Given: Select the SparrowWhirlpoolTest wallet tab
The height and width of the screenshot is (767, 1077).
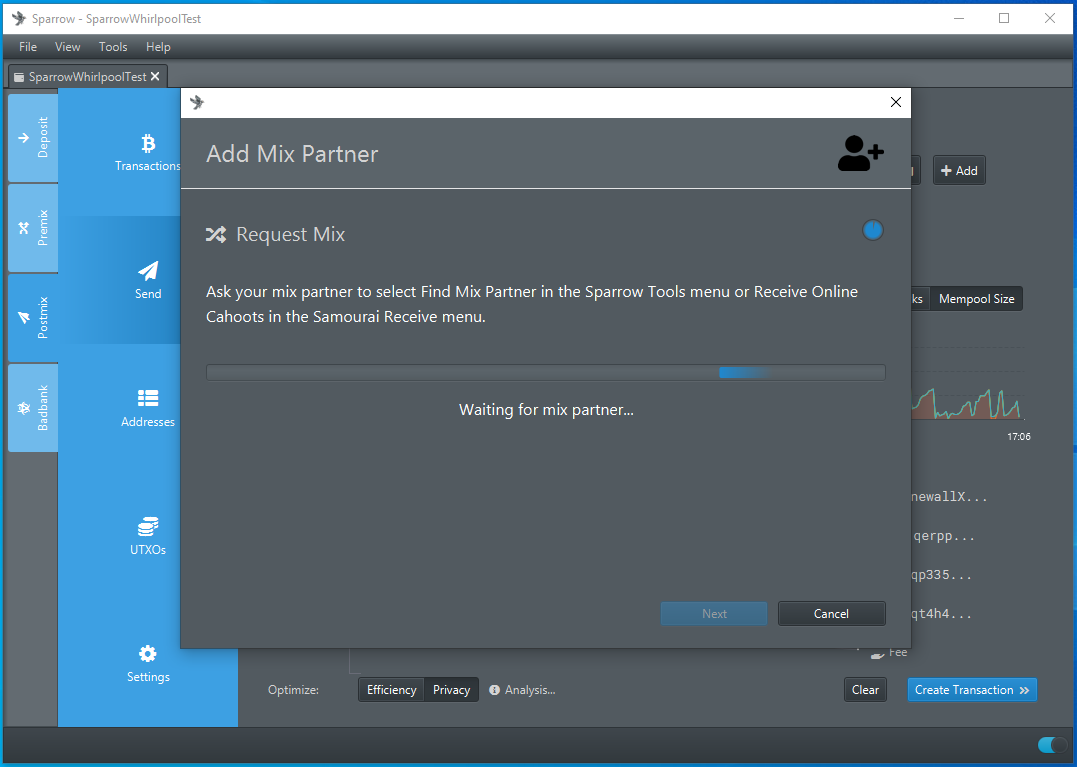Looking at the screenshot, I should (87, 77).
